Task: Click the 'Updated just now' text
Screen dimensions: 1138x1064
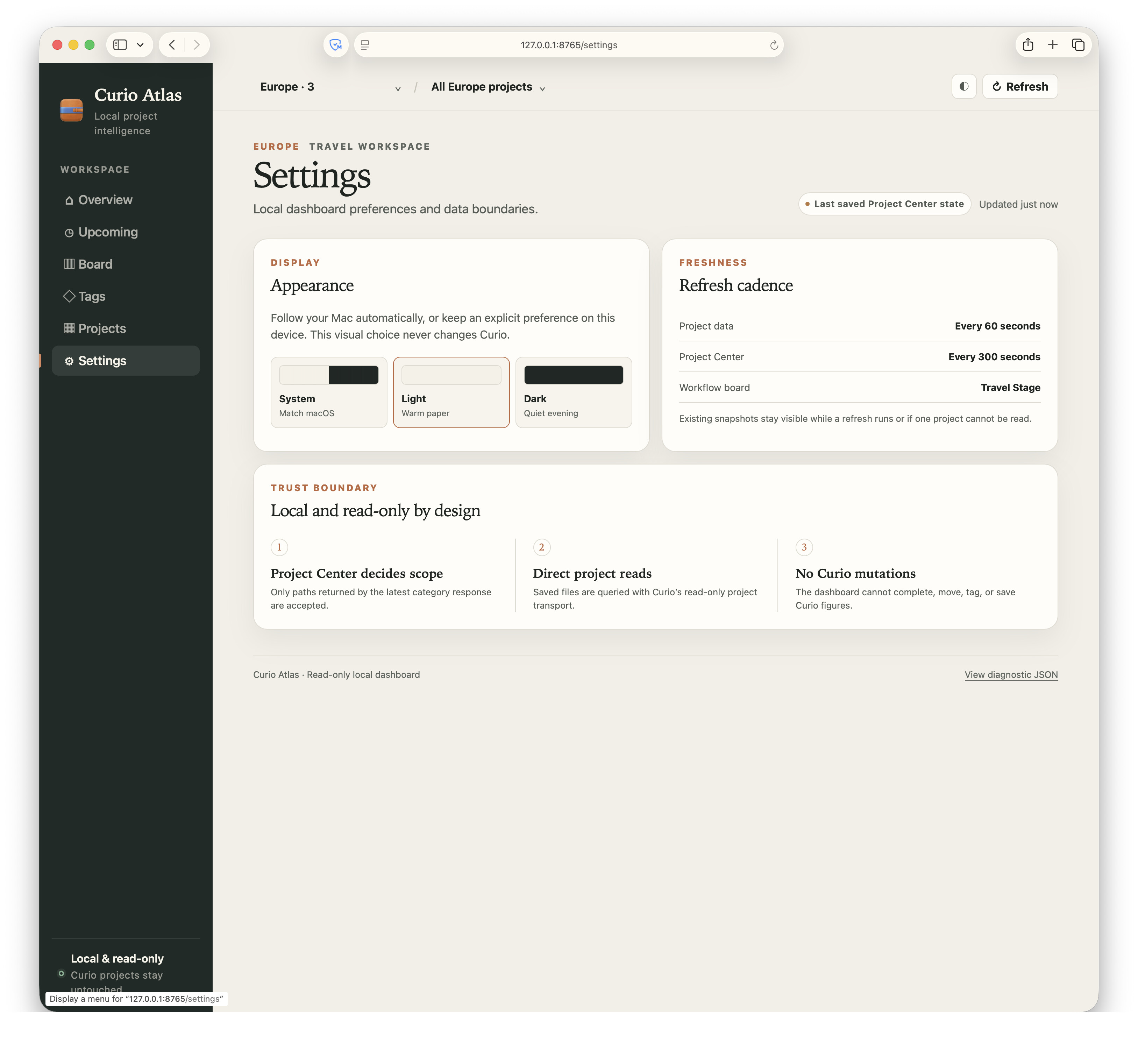Action: coord(1018,204)
